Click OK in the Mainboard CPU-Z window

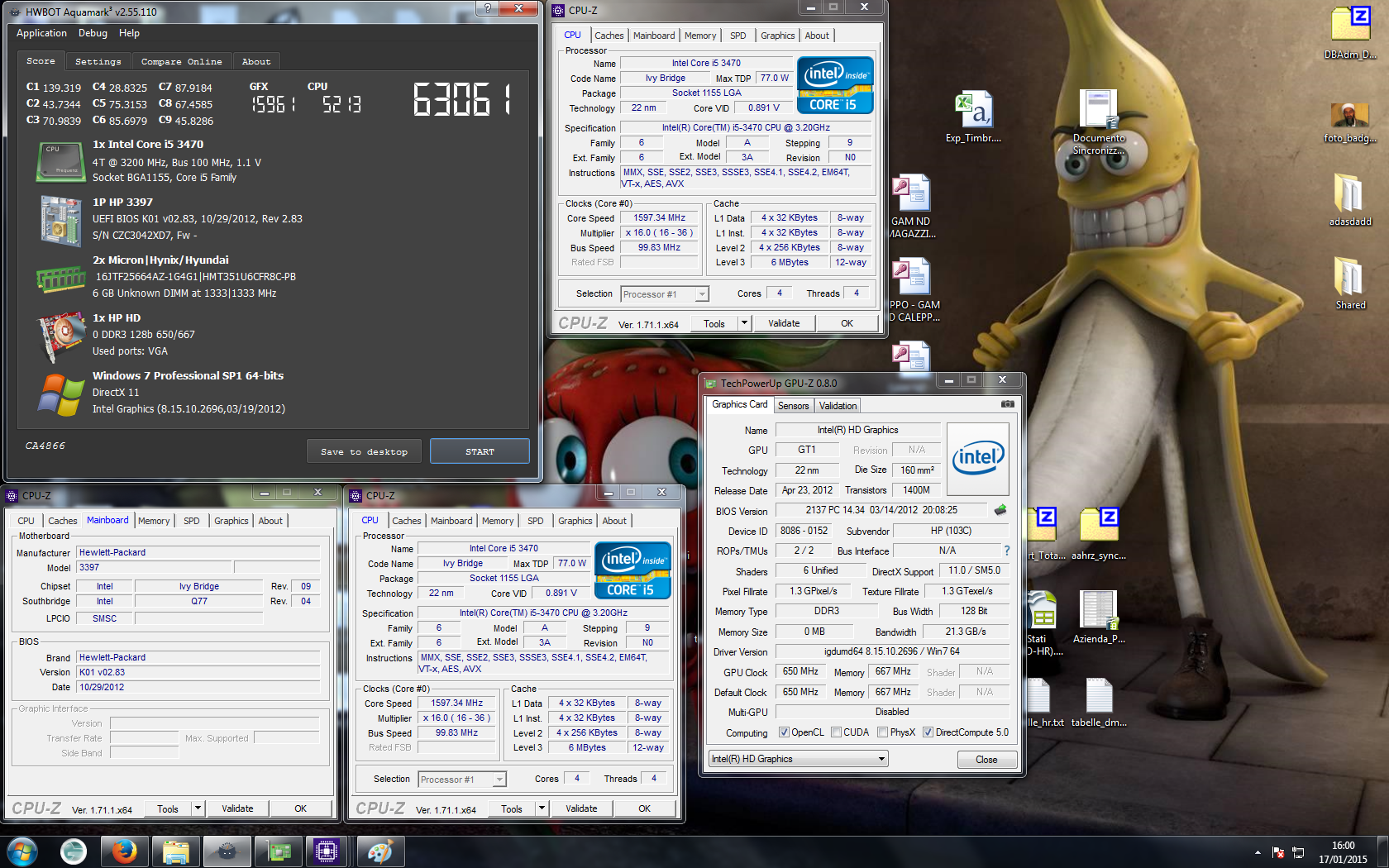[x=300, y=808]
